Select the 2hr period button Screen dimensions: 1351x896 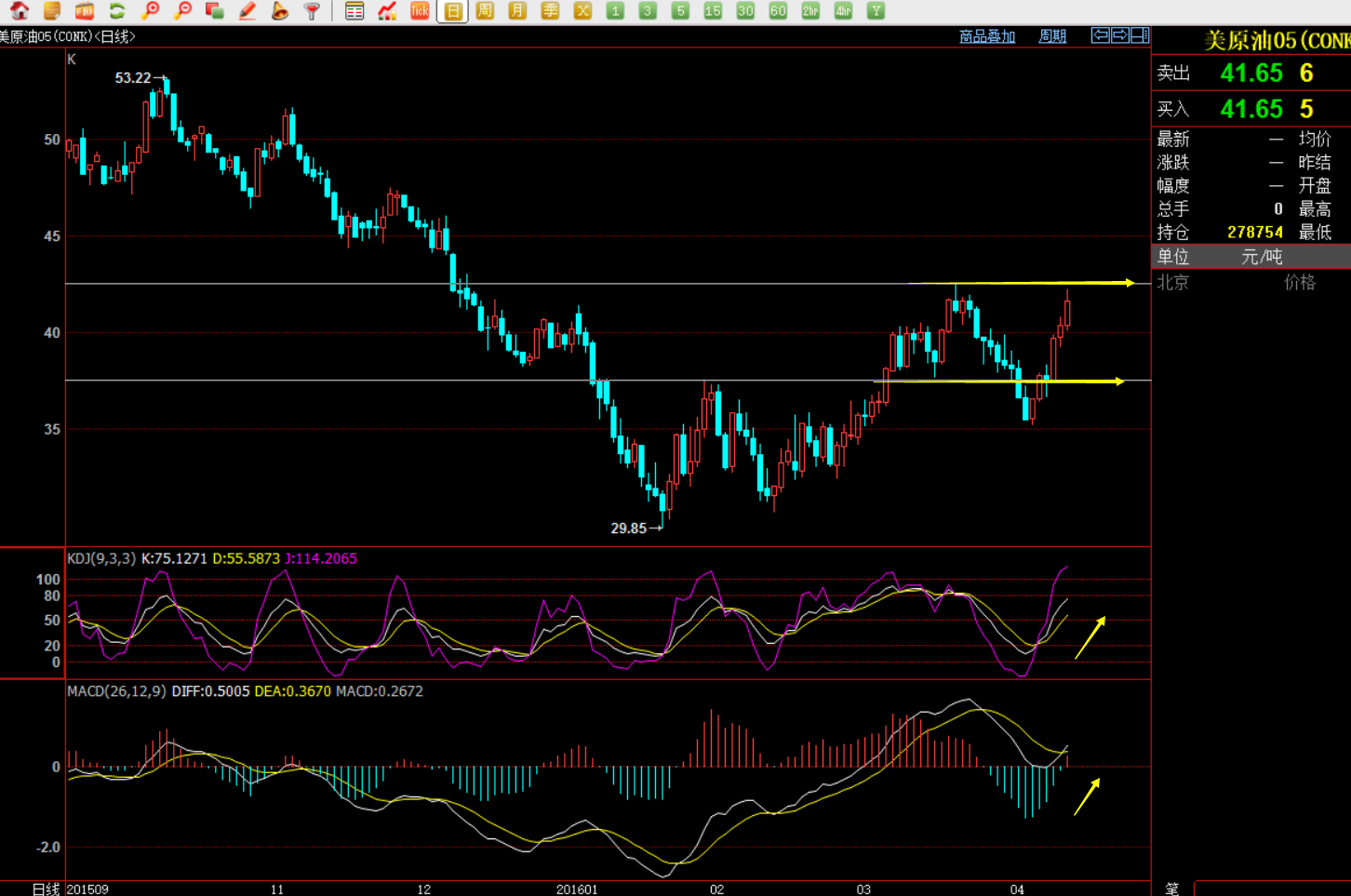[x=810, y=11]
